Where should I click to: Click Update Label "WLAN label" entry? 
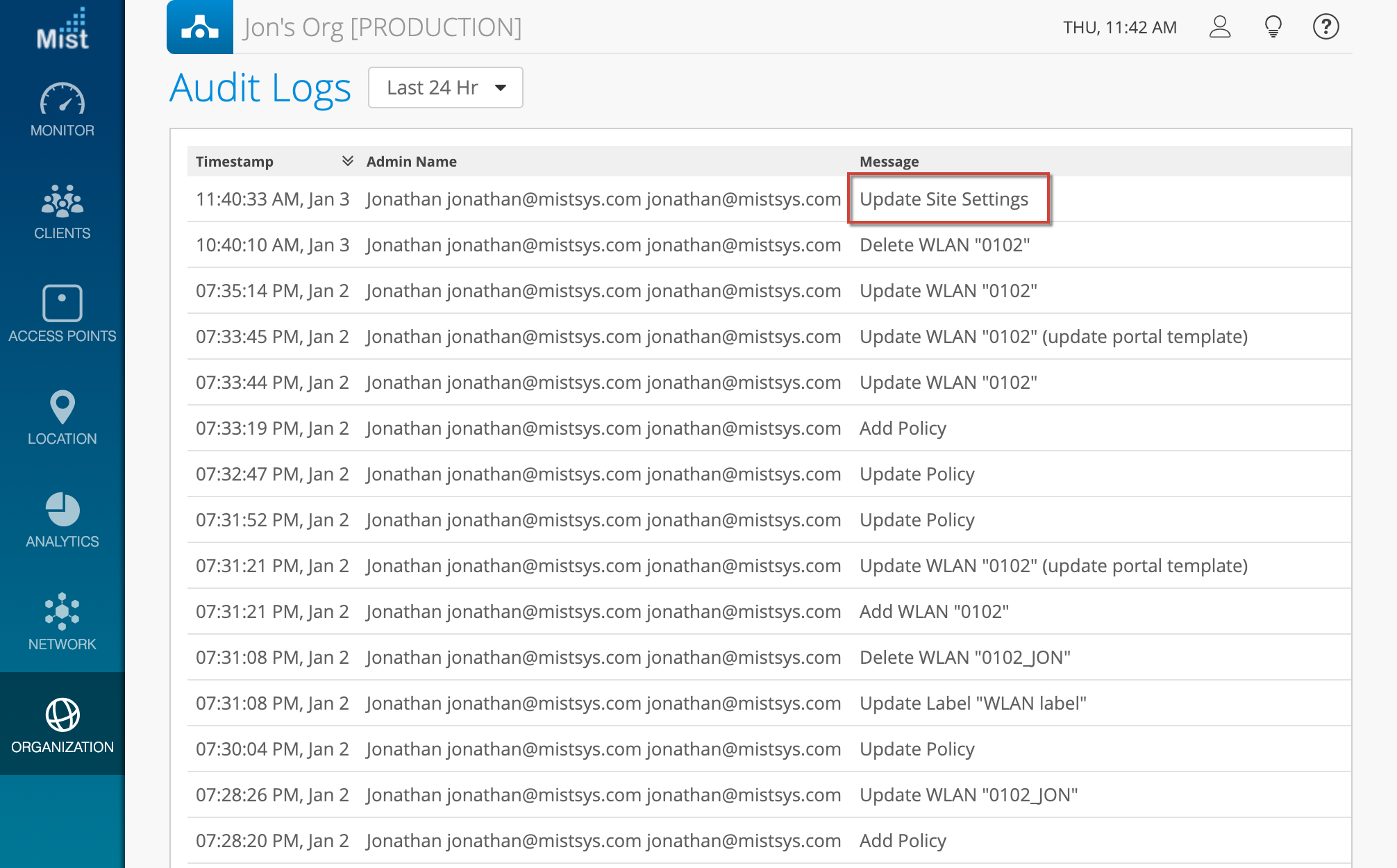click(972, 703)
